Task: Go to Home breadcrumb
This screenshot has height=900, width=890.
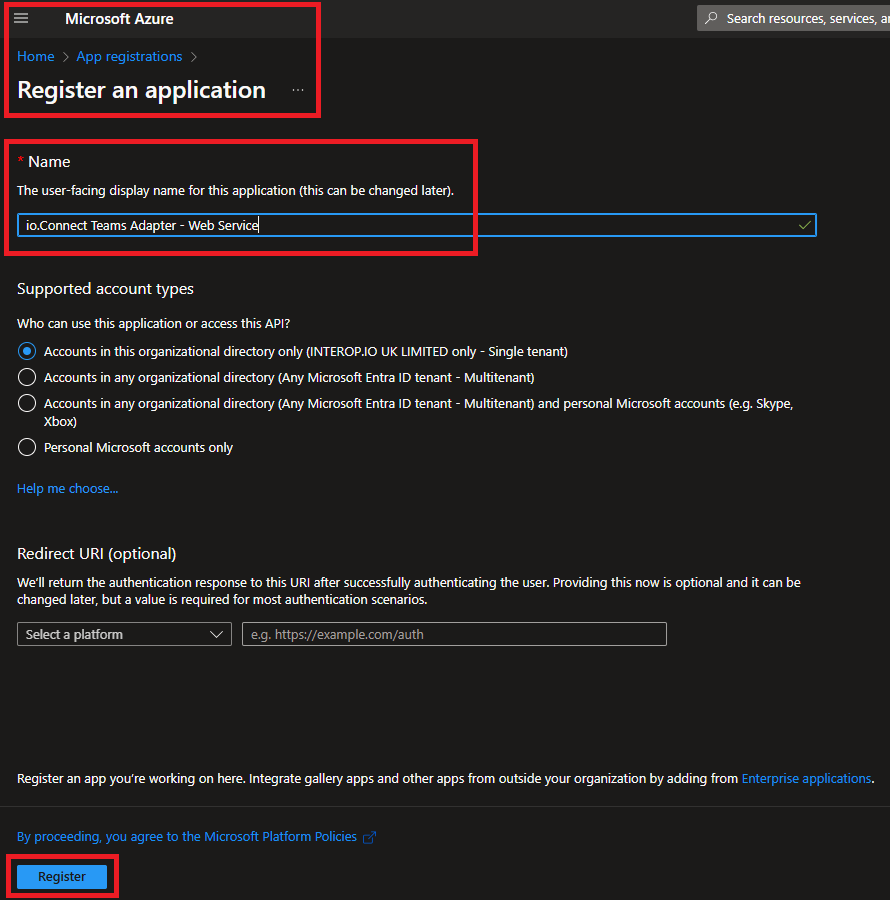Action: coord(36,57)
